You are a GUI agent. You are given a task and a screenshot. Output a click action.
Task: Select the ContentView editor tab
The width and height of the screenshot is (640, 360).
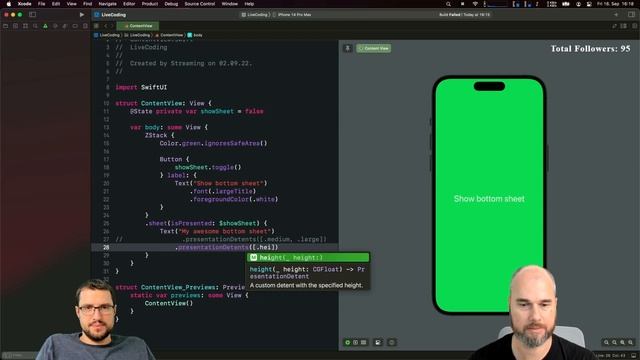pyautogui.click(x=138, y=26)
